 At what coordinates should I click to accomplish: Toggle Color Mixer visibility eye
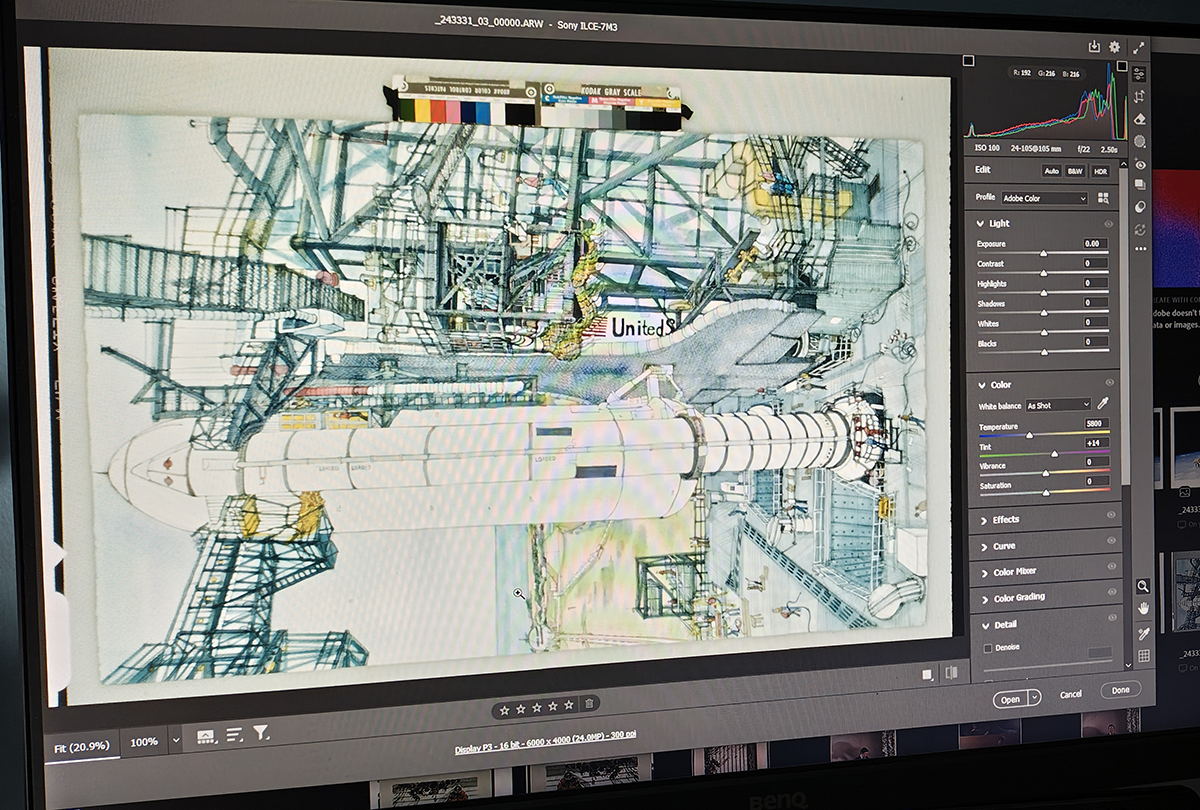coord(1113,567)
